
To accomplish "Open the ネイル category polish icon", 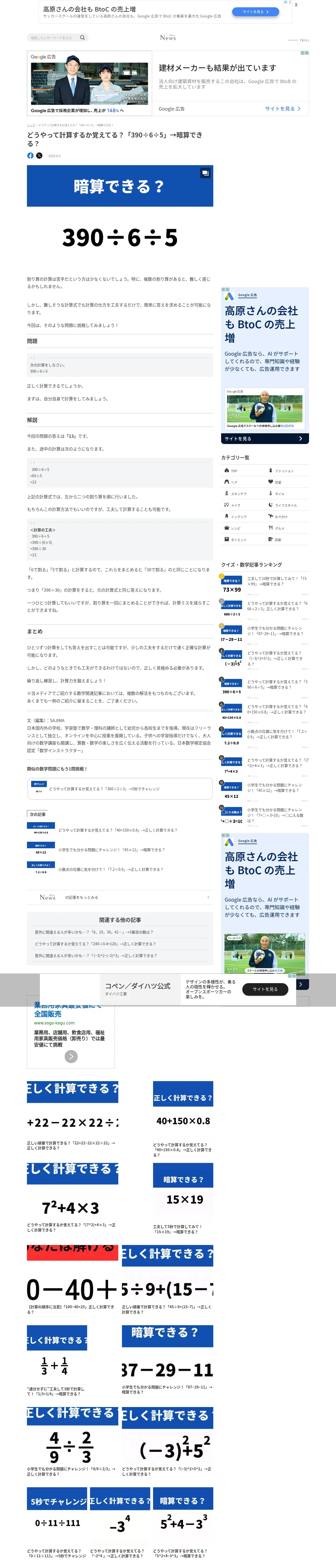I will click(271, 494).
